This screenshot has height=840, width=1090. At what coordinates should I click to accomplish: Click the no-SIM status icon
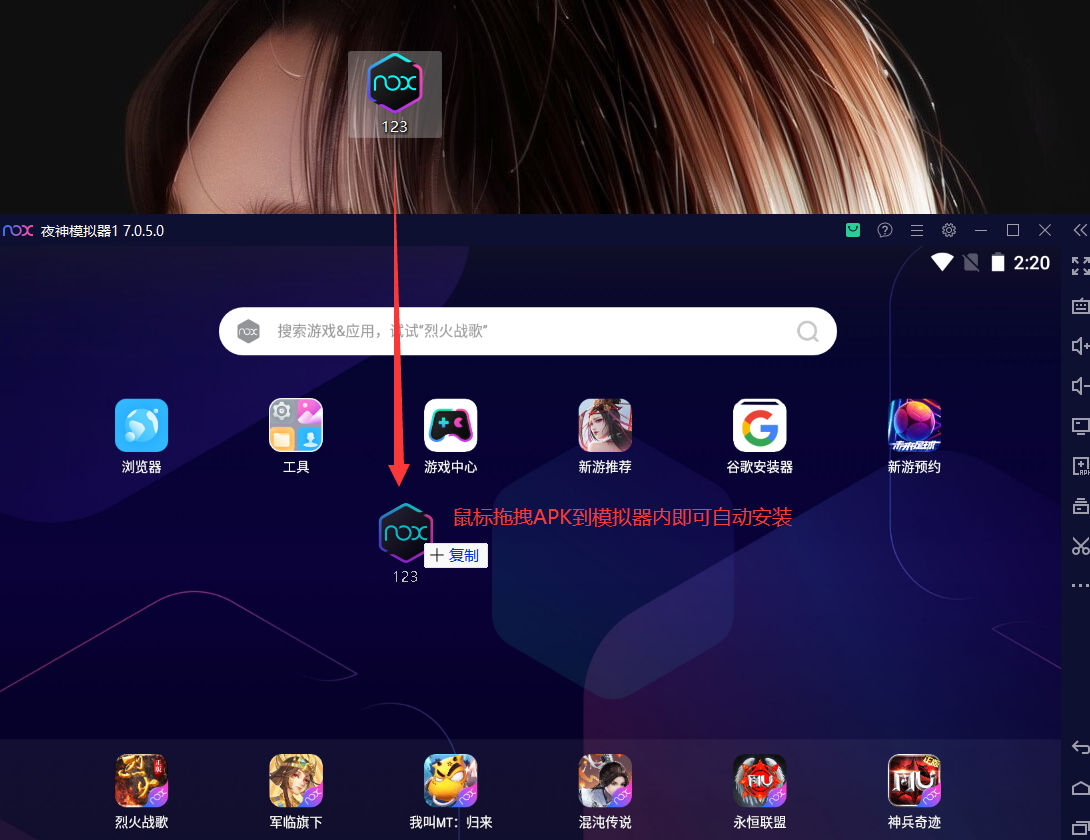[x=971, y=262]
